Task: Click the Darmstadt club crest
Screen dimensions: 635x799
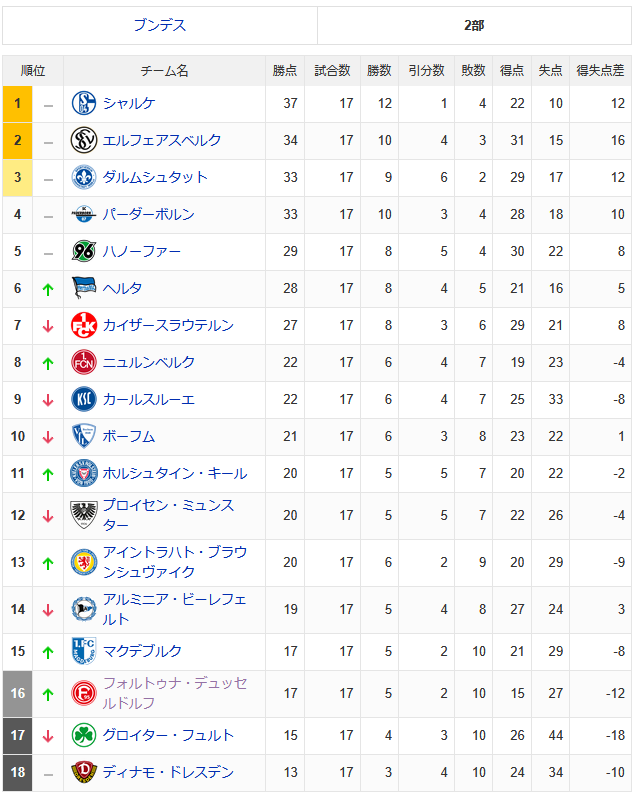Action: pos(83,177)
